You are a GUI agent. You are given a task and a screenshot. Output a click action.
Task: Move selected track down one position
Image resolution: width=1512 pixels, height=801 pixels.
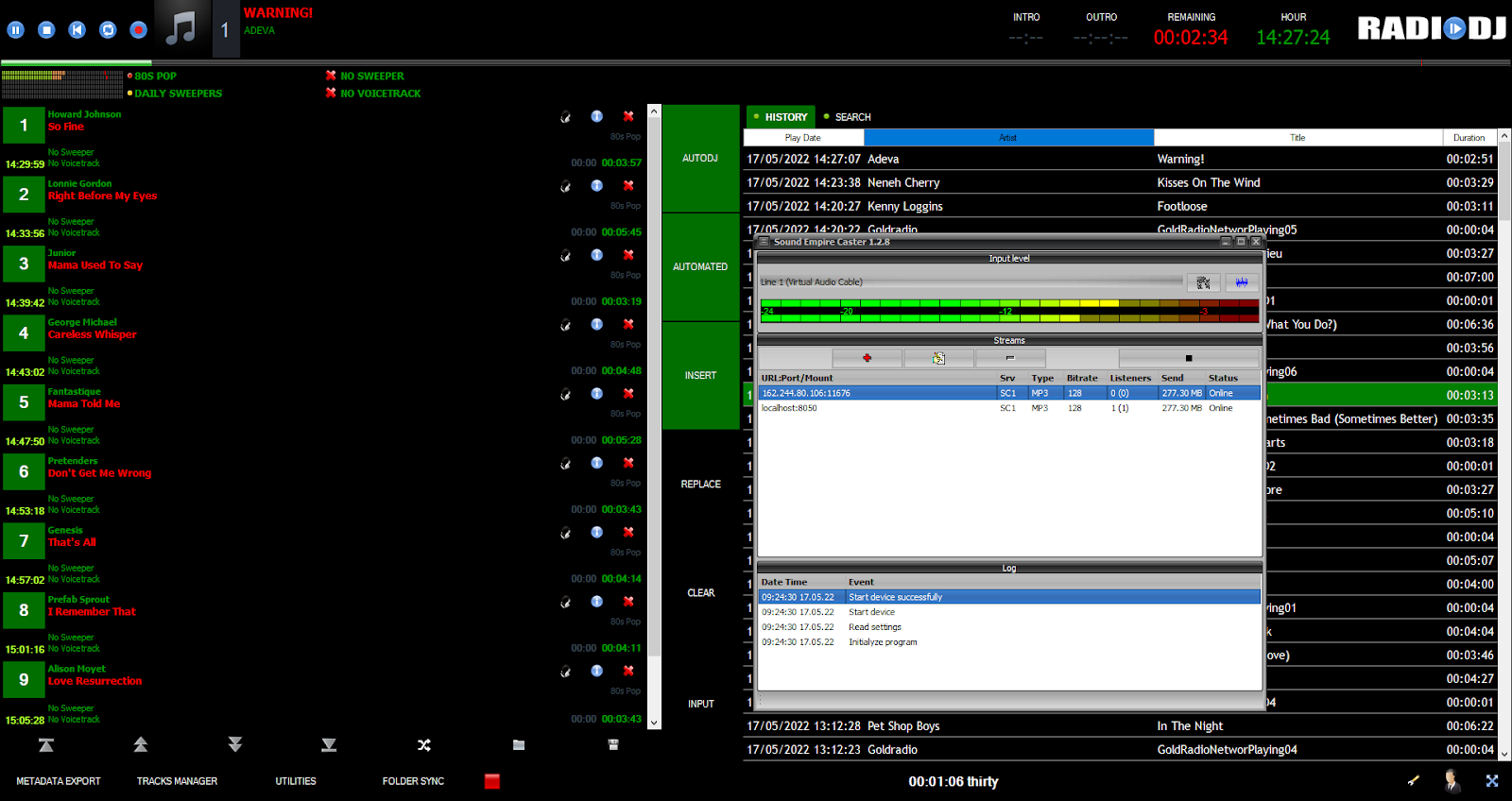point(235,744)
